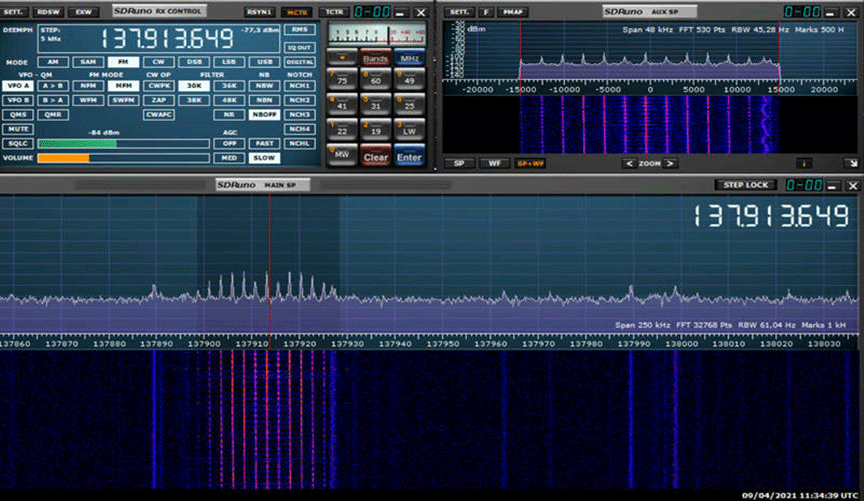The width and height of the screenshot is (864, 501).
Task: Copy VFO A to B with A > B
Action: [x=53, y=86]
